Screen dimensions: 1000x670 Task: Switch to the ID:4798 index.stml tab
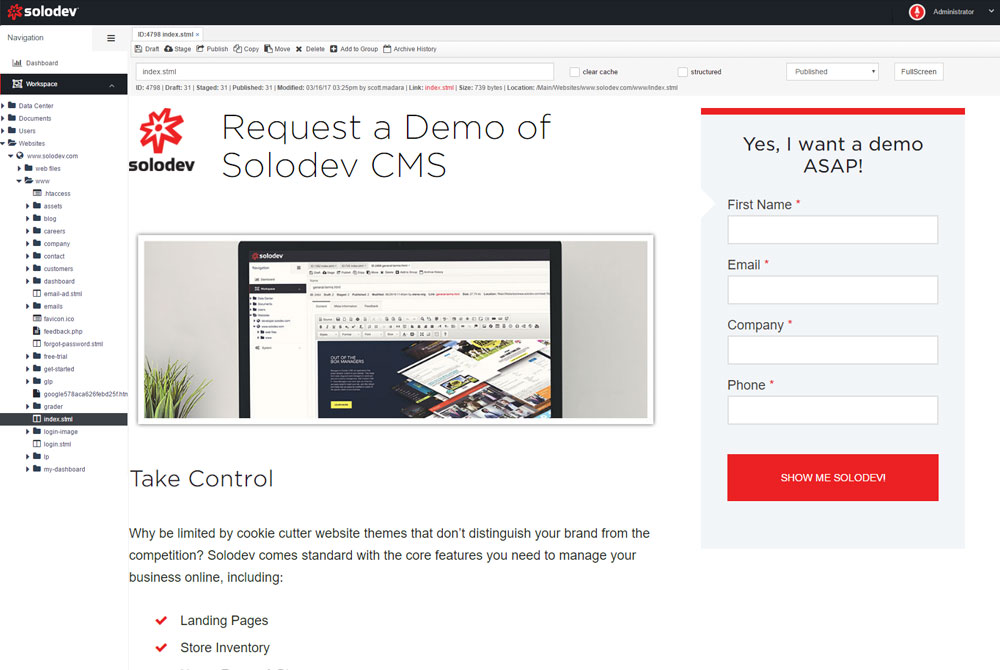click(x=165, y=32)
